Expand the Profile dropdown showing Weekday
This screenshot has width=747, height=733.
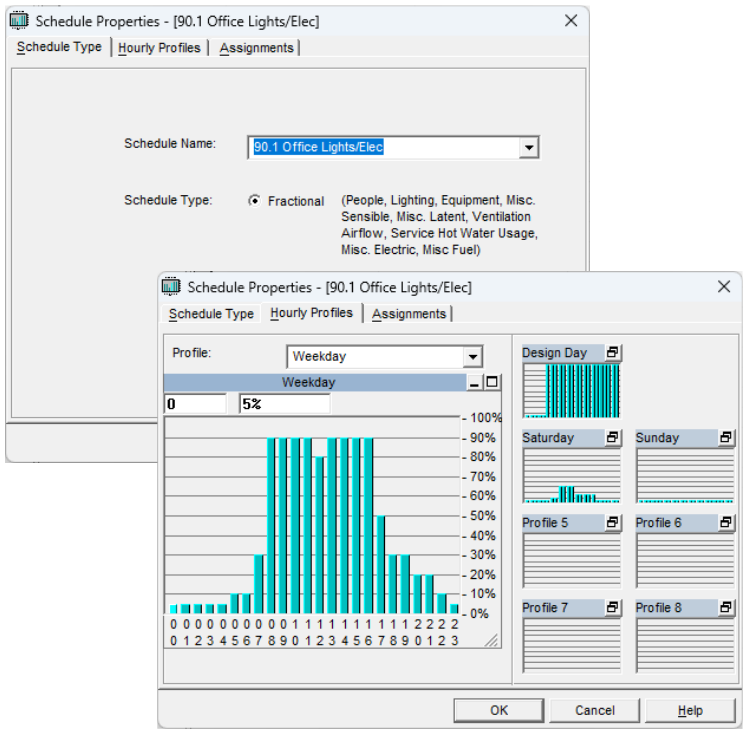click(472, 357)
